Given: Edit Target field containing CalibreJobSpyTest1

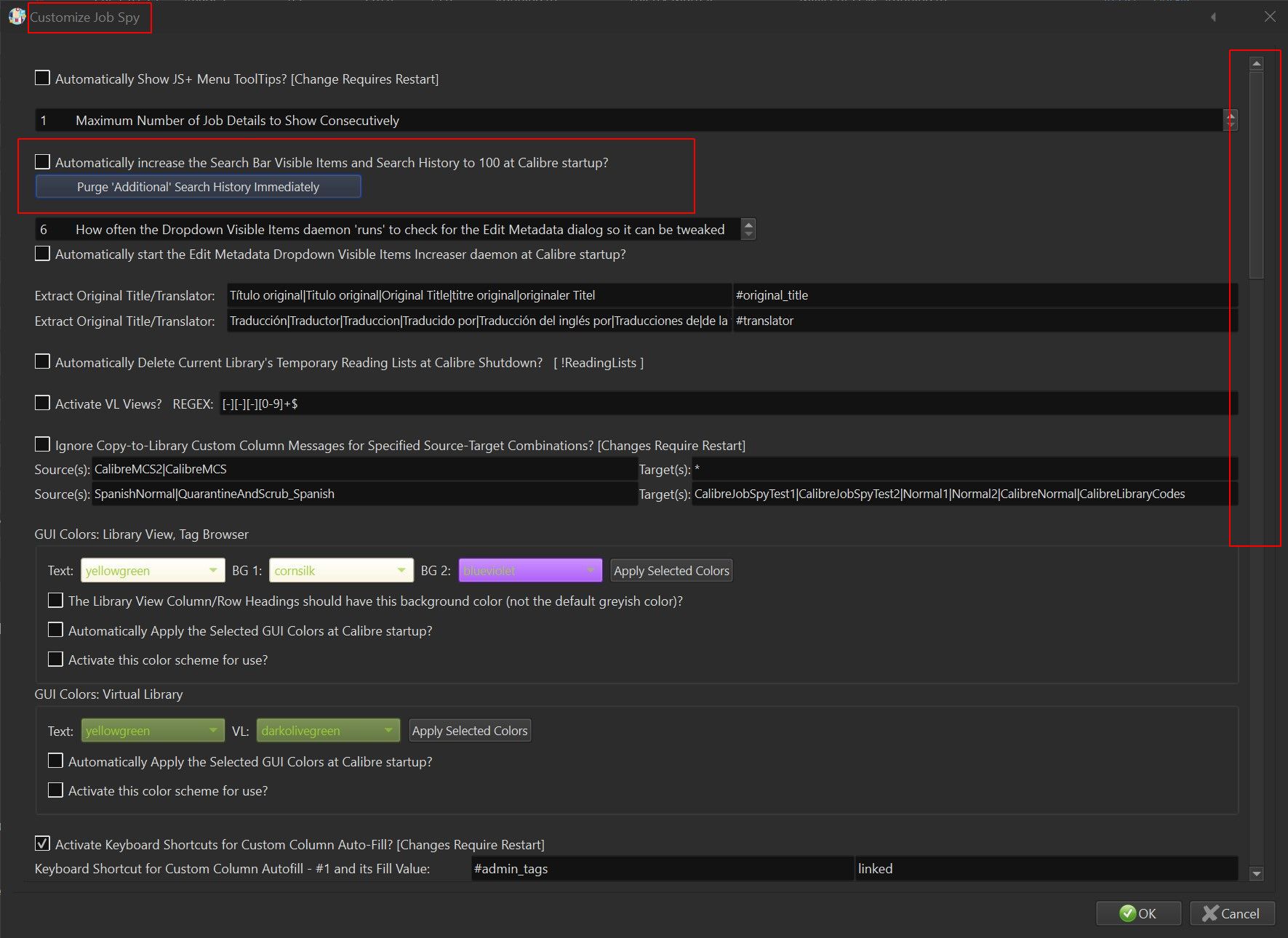Looking at the screenshot, I should tap(965, 494).
